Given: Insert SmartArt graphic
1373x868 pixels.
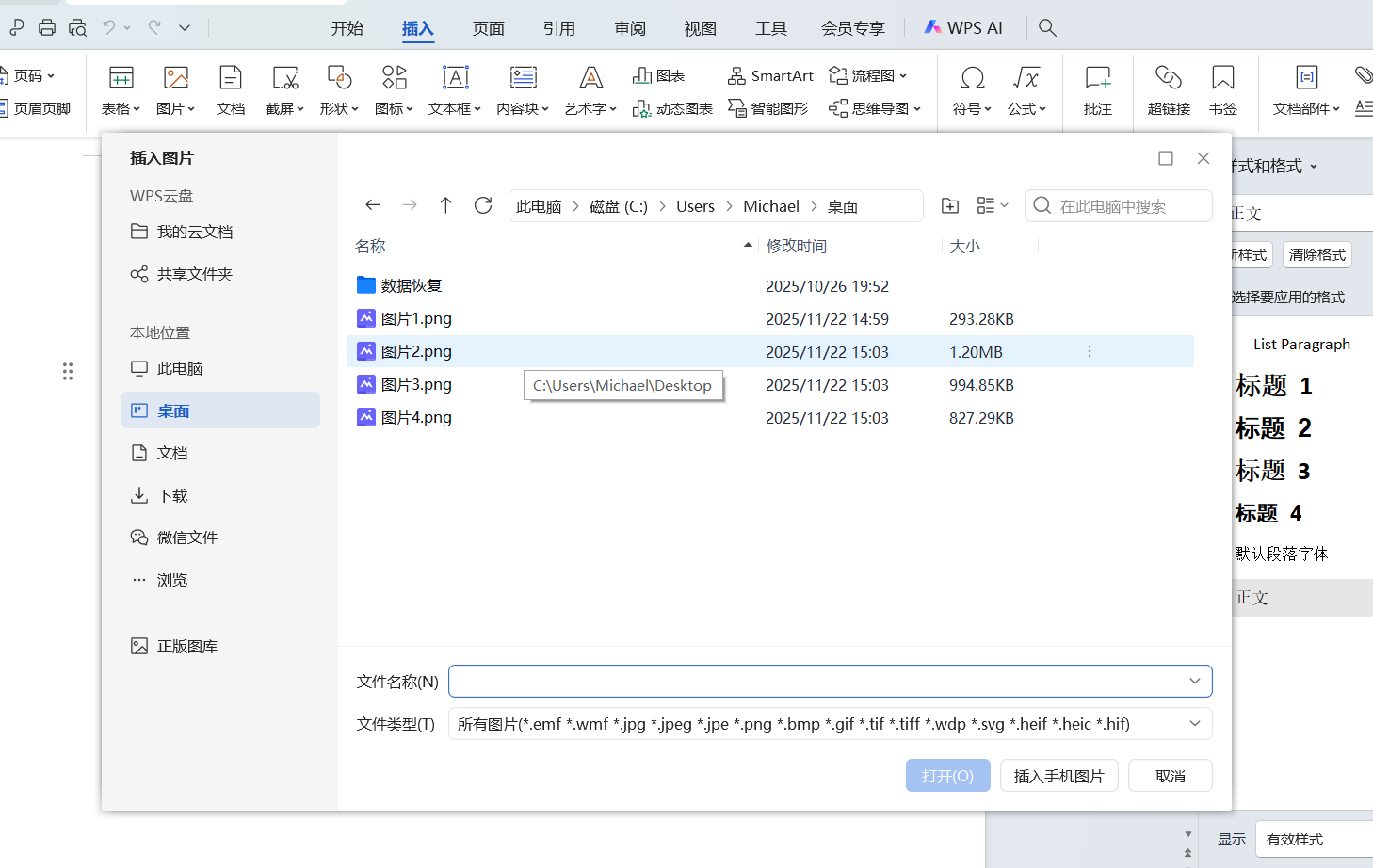Looking at the screenshot, I should [770, 75].
